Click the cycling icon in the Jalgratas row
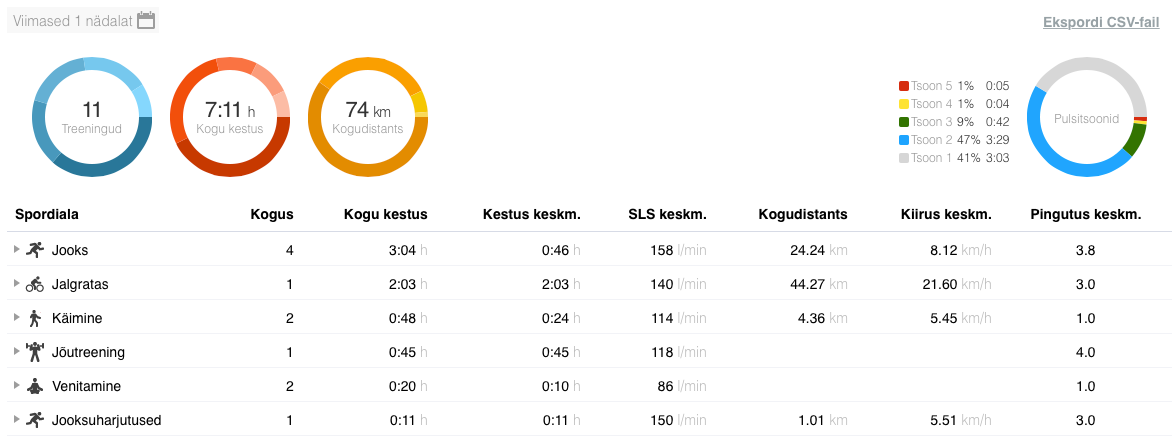The width and height of the screenshot is (1175, 437). pos(35,284)
